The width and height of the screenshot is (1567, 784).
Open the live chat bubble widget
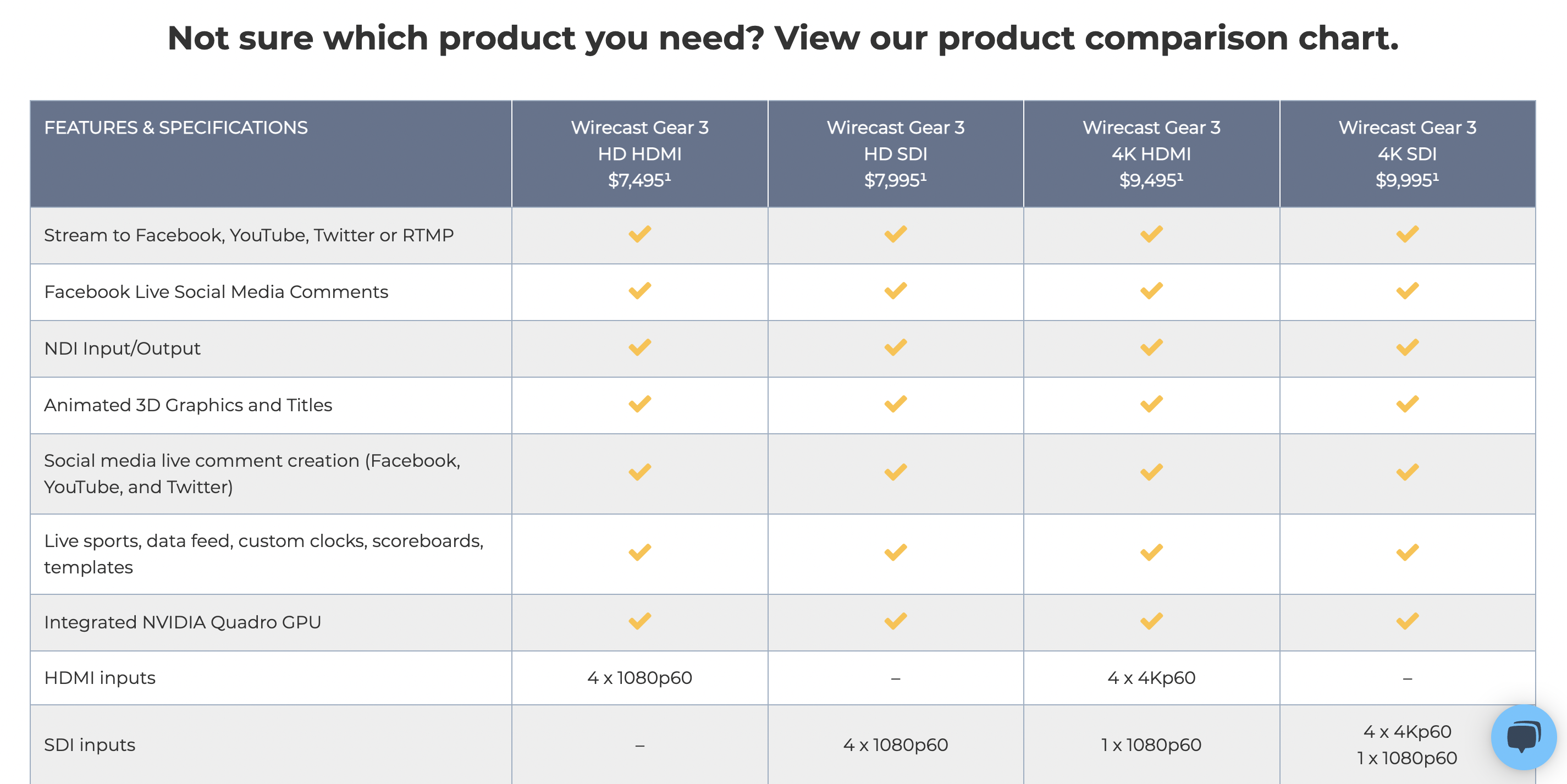coord(1523,737)
